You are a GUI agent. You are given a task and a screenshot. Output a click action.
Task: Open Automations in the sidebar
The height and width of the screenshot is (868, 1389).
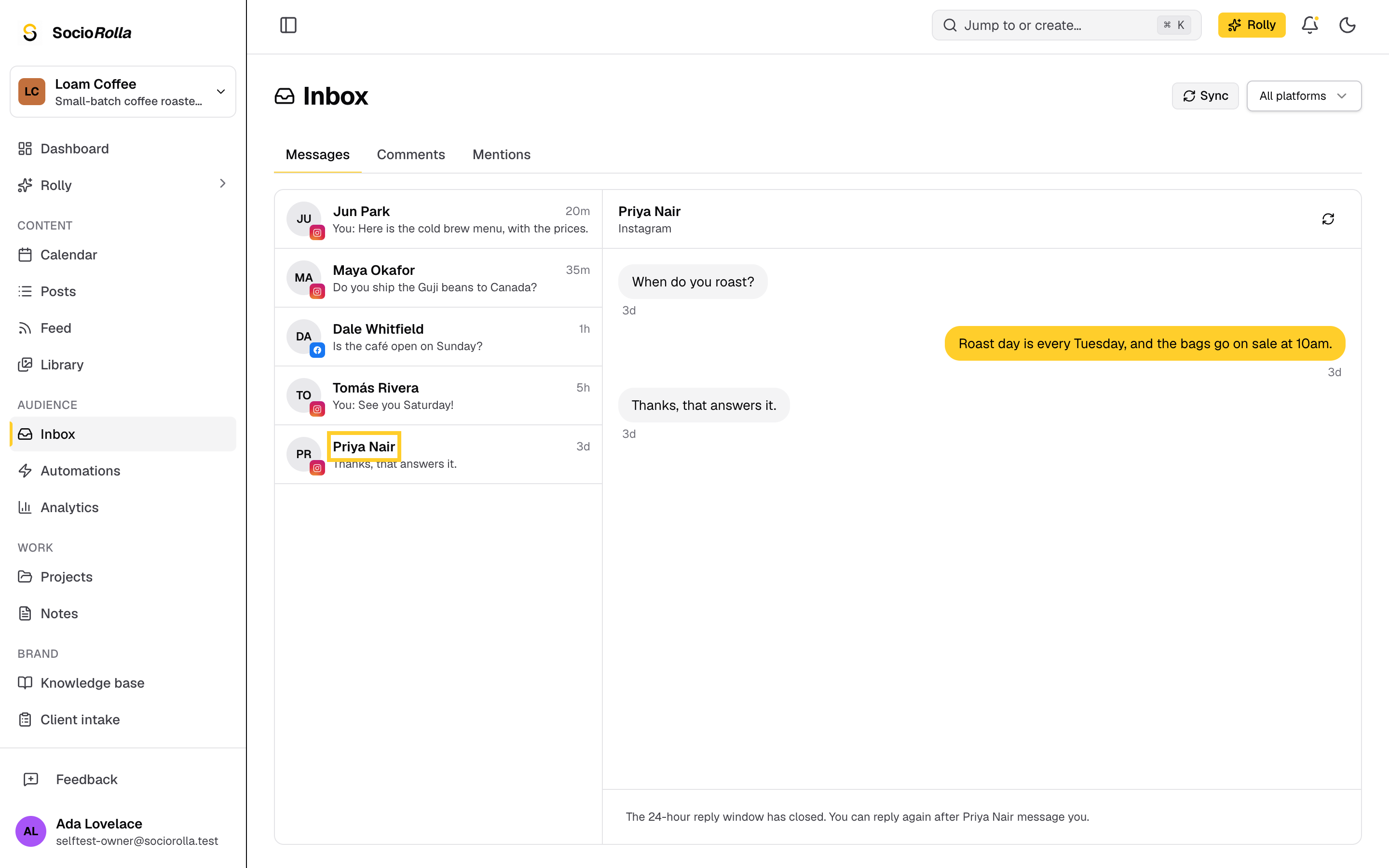(123, 471)
